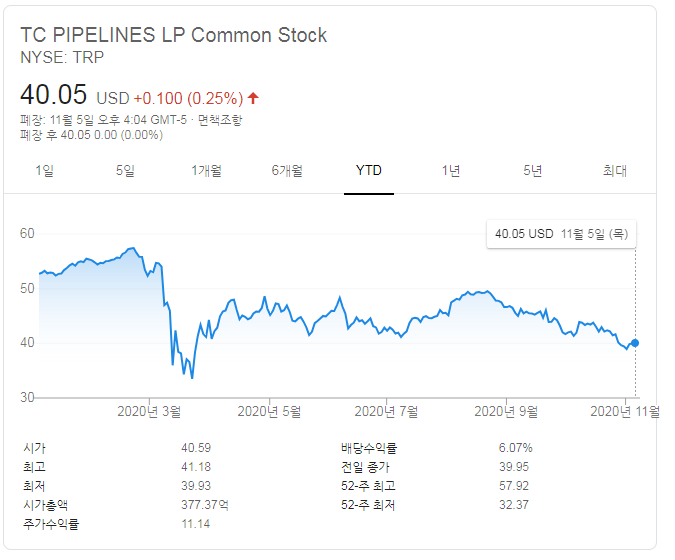
Task: Click the 2020년 9월 axis label
Action: click(506, 411)
